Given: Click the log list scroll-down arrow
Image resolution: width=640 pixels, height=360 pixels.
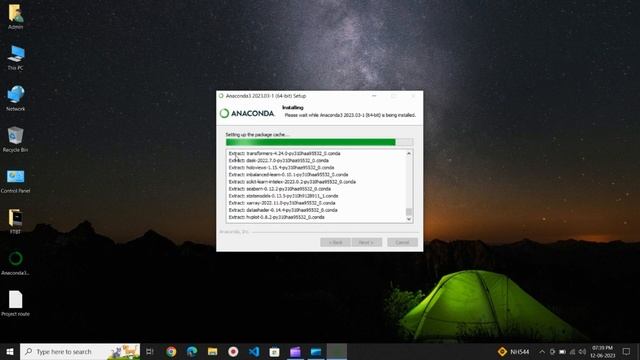Looking at the screenshot, I should point(409,219).
